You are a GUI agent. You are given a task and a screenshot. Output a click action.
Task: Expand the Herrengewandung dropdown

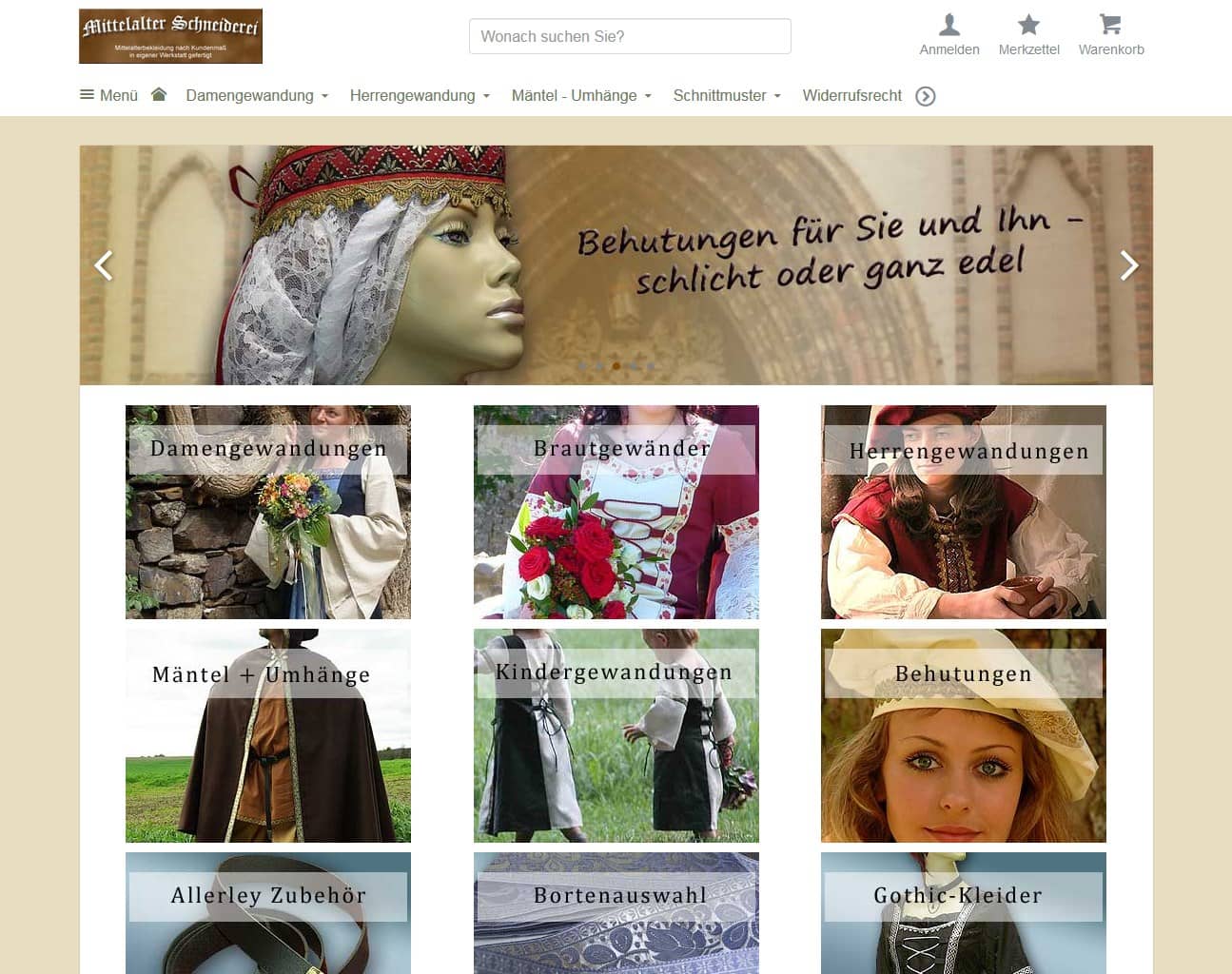coord(420,95)
